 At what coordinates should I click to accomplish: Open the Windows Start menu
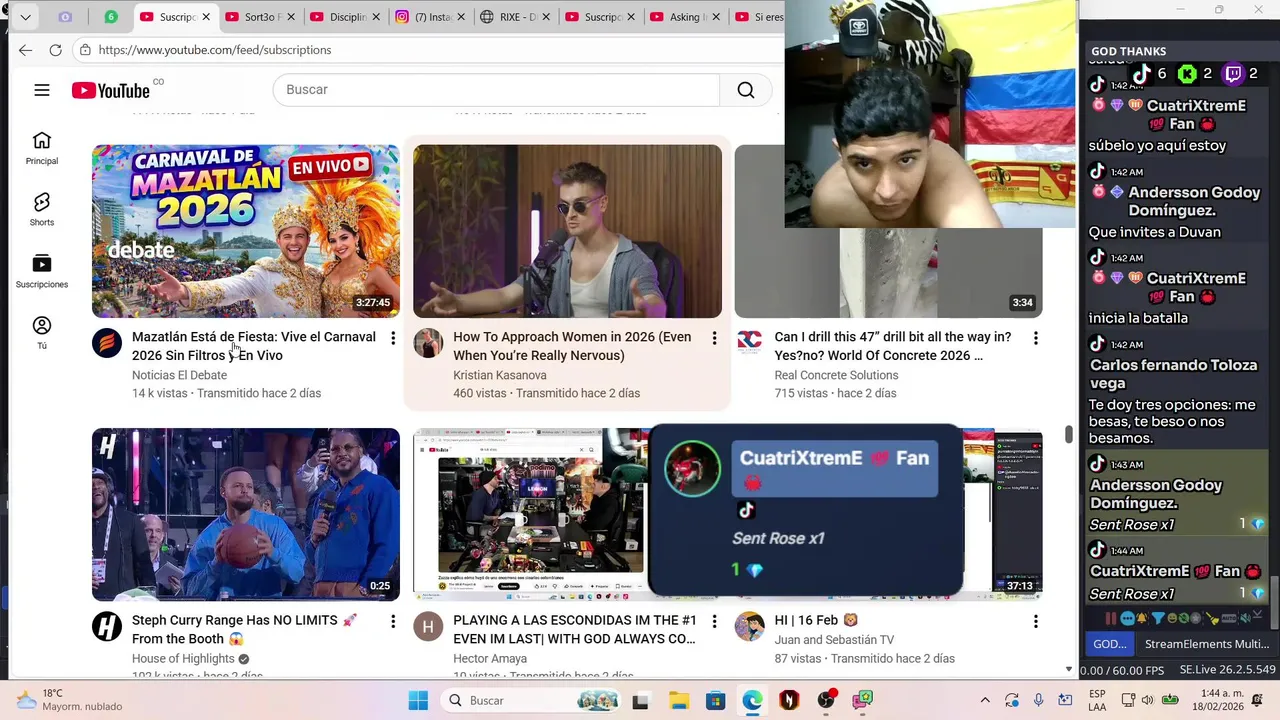pos(418,700)
